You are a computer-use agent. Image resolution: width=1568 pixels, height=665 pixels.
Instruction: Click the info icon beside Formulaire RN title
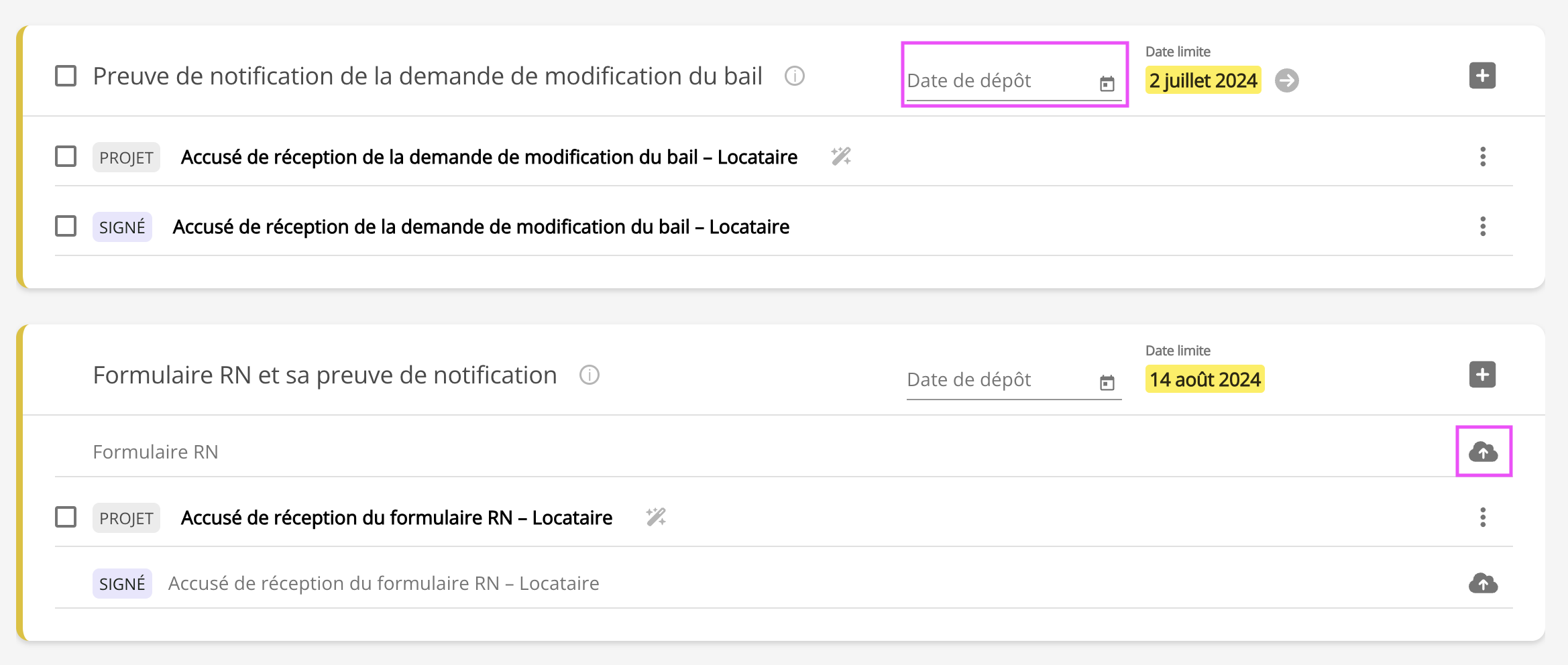tap(590, 375)
